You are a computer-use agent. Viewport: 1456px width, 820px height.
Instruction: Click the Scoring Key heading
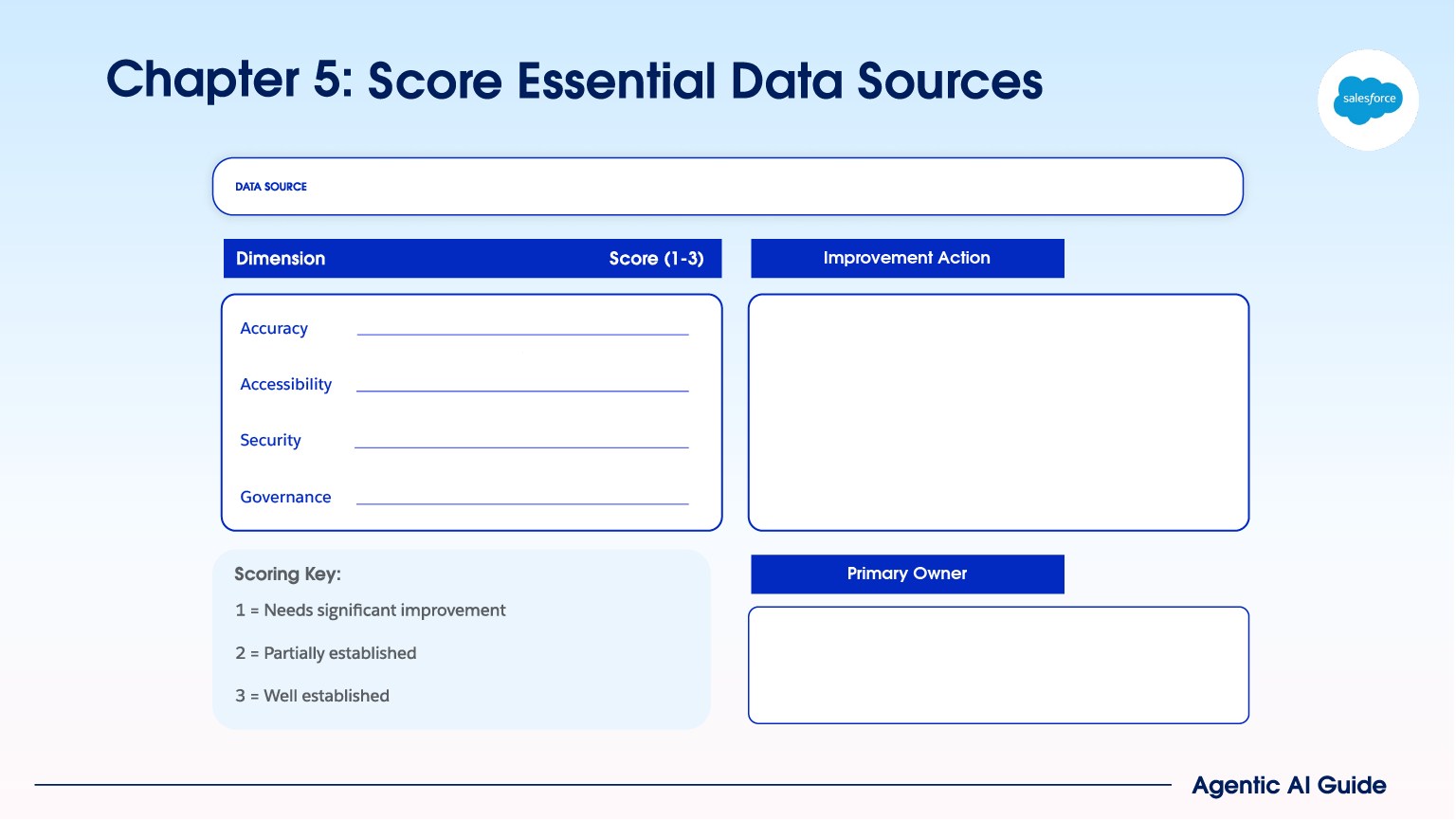[x=287, y=574]
